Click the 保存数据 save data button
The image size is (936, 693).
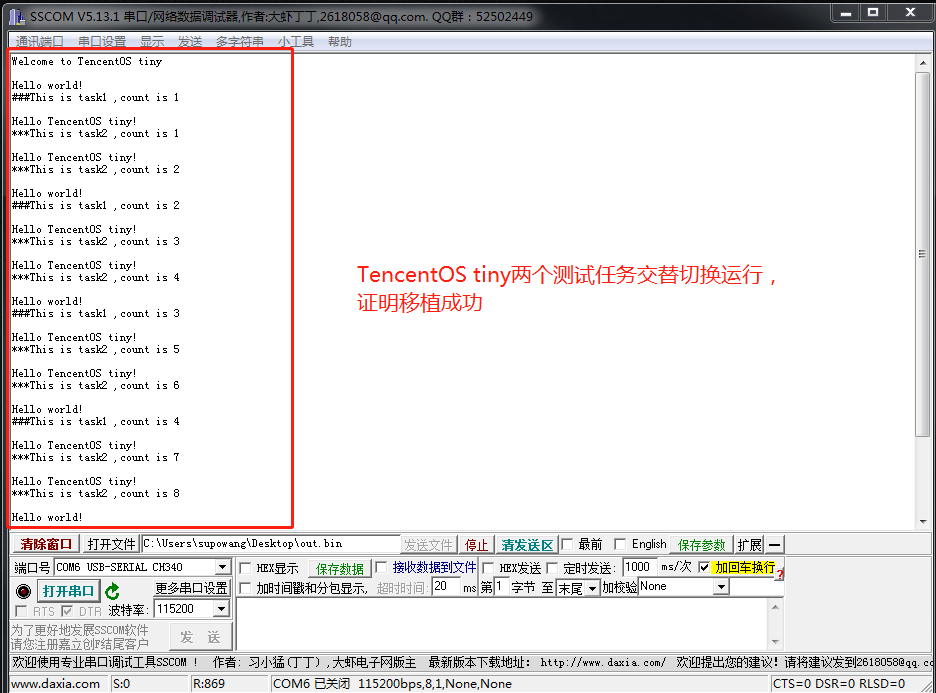(340, 568)
